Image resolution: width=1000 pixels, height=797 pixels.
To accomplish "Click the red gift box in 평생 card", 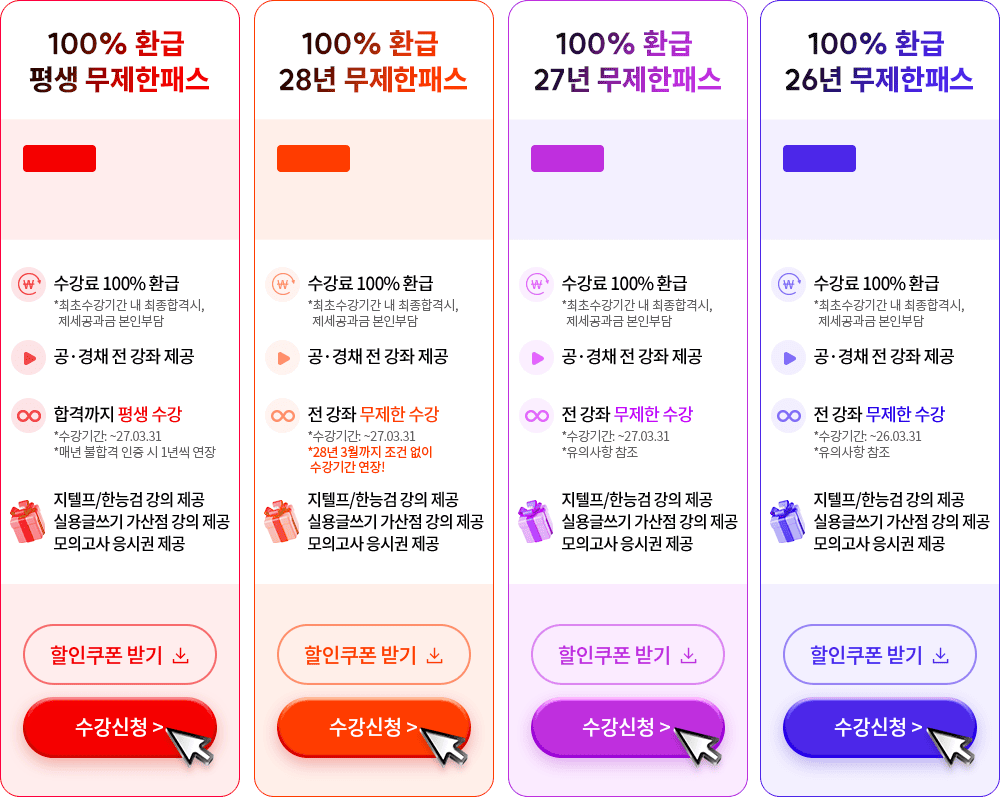I will [28, 521].
